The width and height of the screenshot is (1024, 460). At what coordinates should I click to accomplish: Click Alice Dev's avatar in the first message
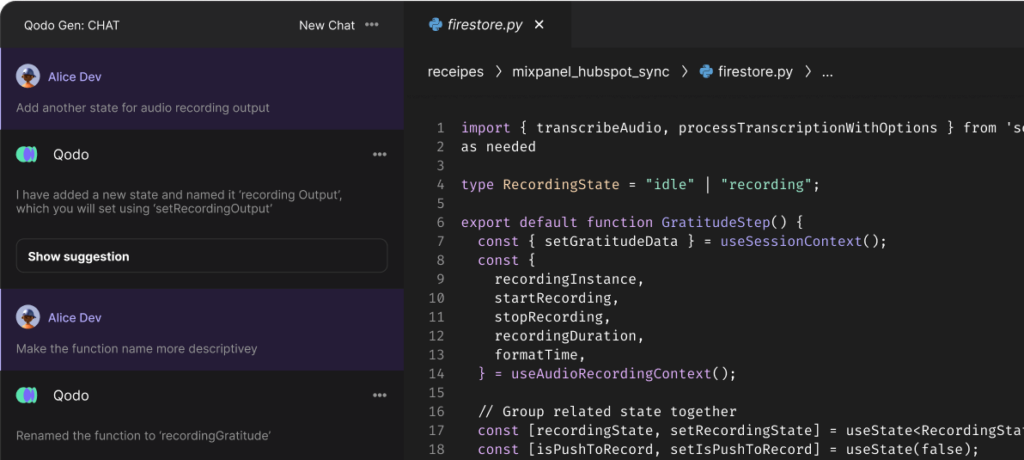pos(27,76)
